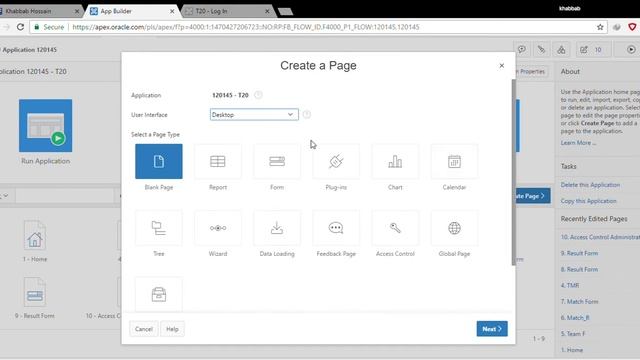
Task: Select the Data Loading page type
Action: [277, 228]
